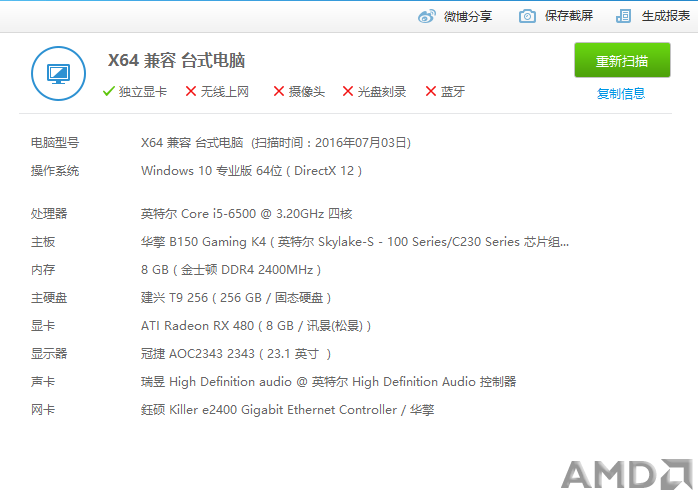Choose 生成报表 to generate report
This screenshot has height=495, width=698.
[x=666, y=16]
